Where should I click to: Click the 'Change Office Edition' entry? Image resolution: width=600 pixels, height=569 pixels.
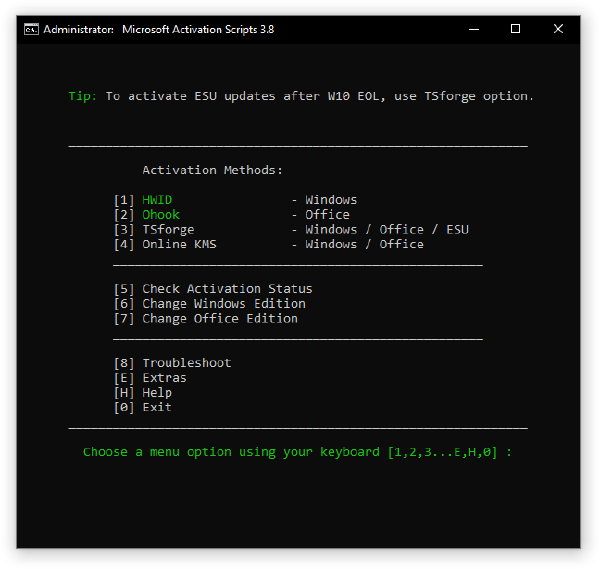click(220, 319)
